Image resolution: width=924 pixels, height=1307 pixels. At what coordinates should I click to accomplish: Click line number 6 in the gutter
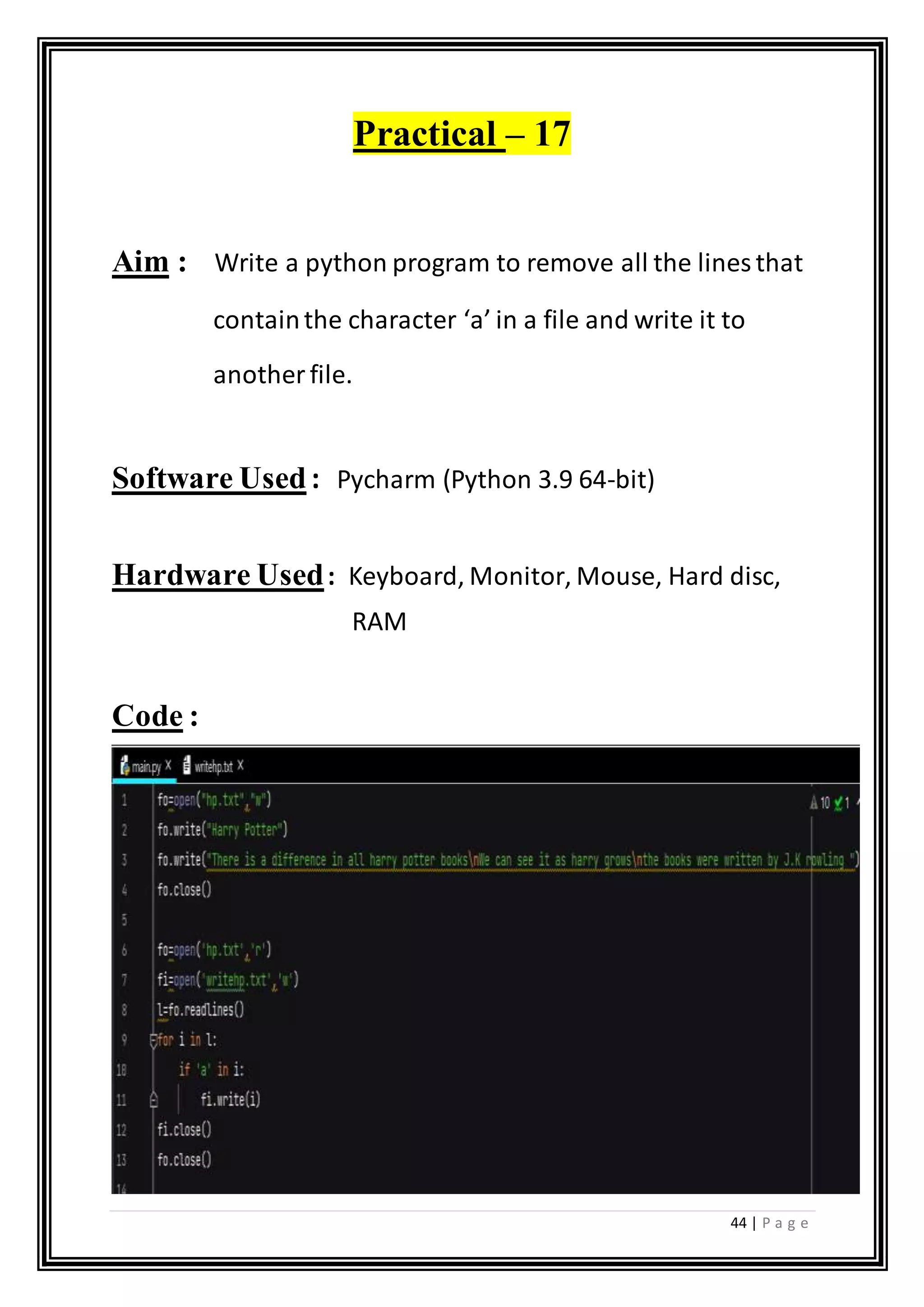[x=124, y=950]
